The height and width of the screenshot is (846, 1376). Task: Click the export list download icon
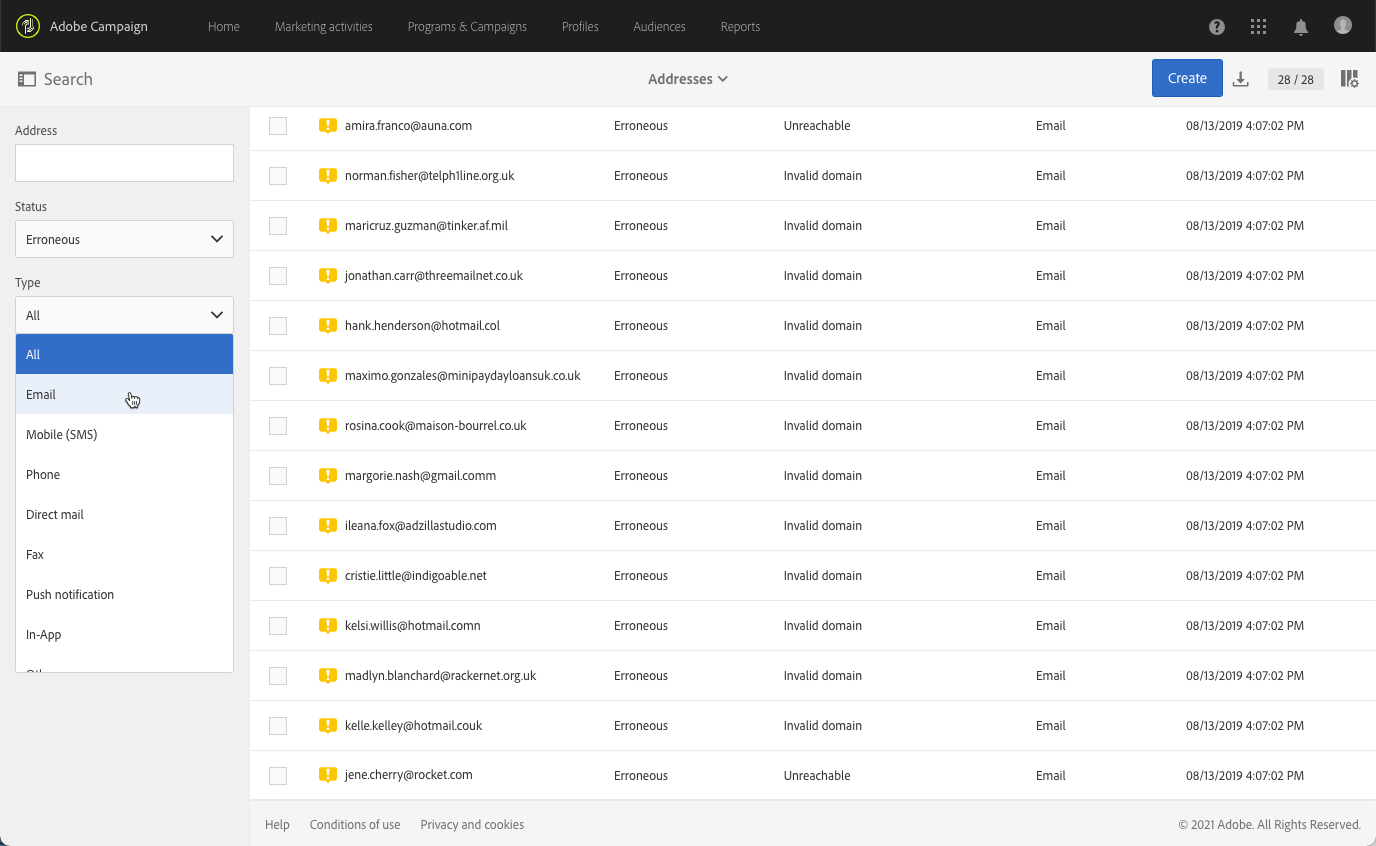pos(1241,79)
